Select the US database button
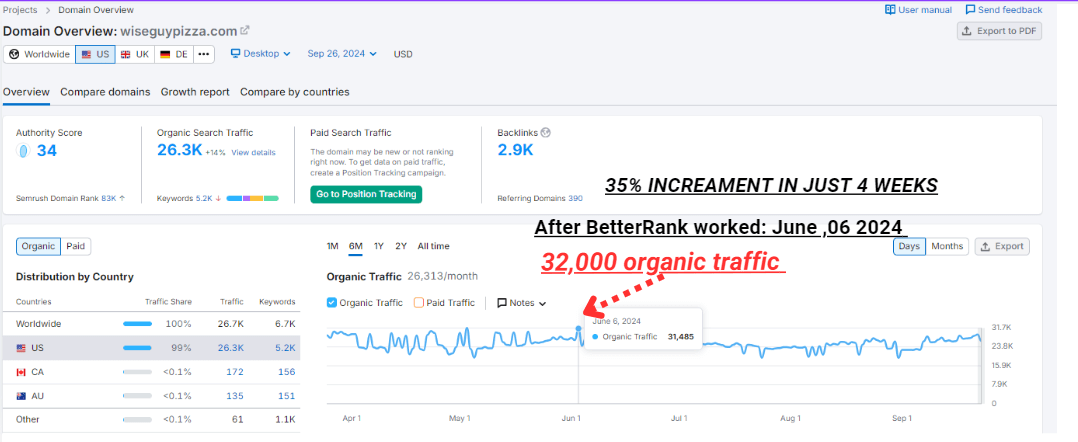The width and height of the screenshot is (1078, 442). point(95,54)
